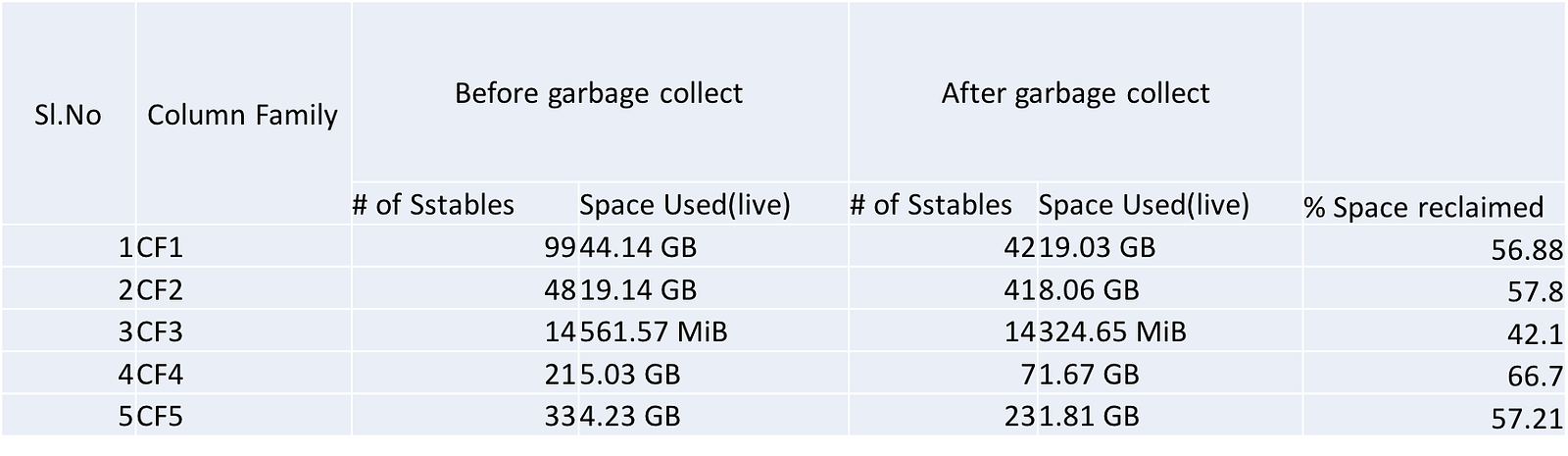
Task: Select the 56.88 percent reclaimed cell
Action: [x=1527, y=251]
